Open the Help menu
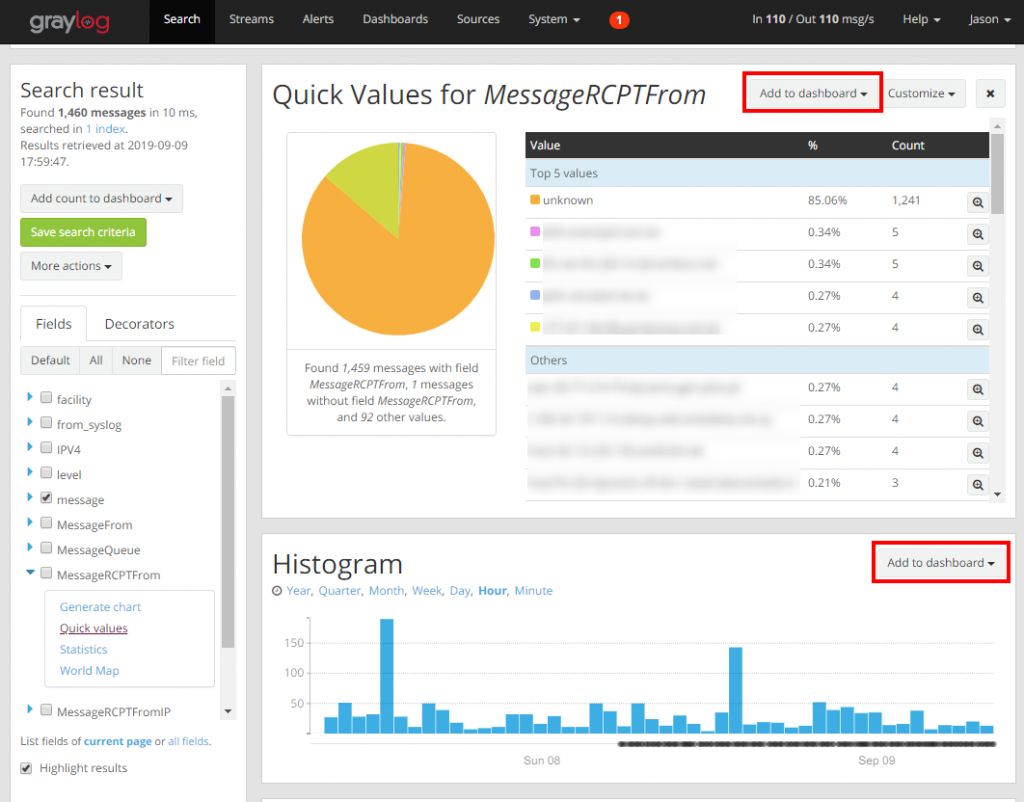 921,20
